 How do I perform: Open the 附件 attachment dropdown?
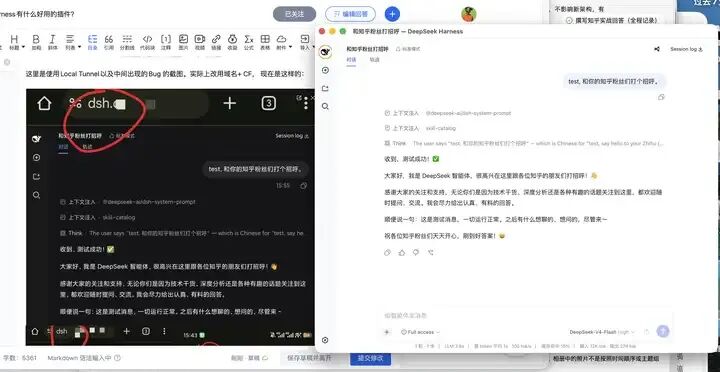(x=283, y=41)
